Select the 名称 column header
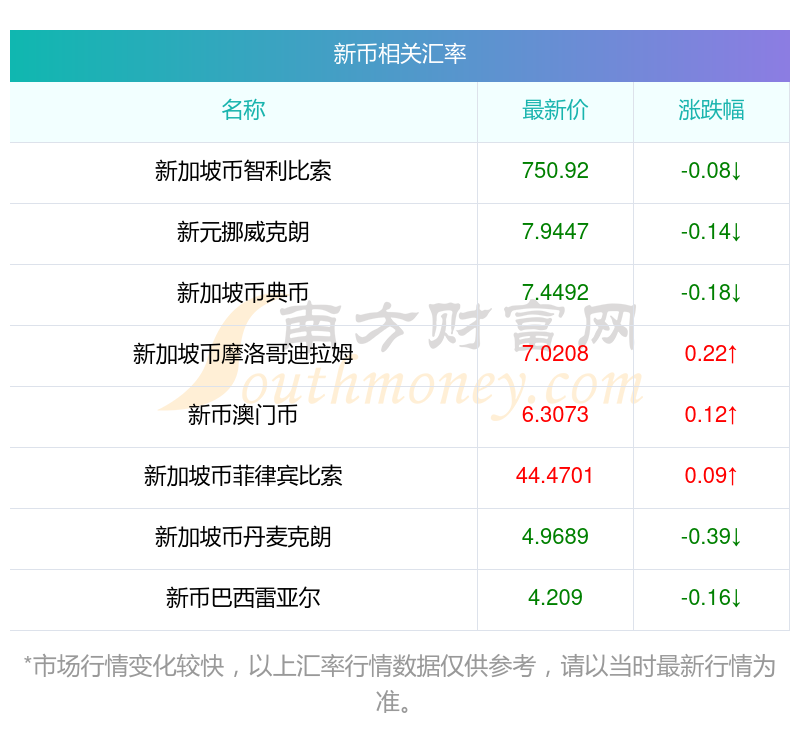This screenshot has width=800, height=733. click(x=243, y=110)
